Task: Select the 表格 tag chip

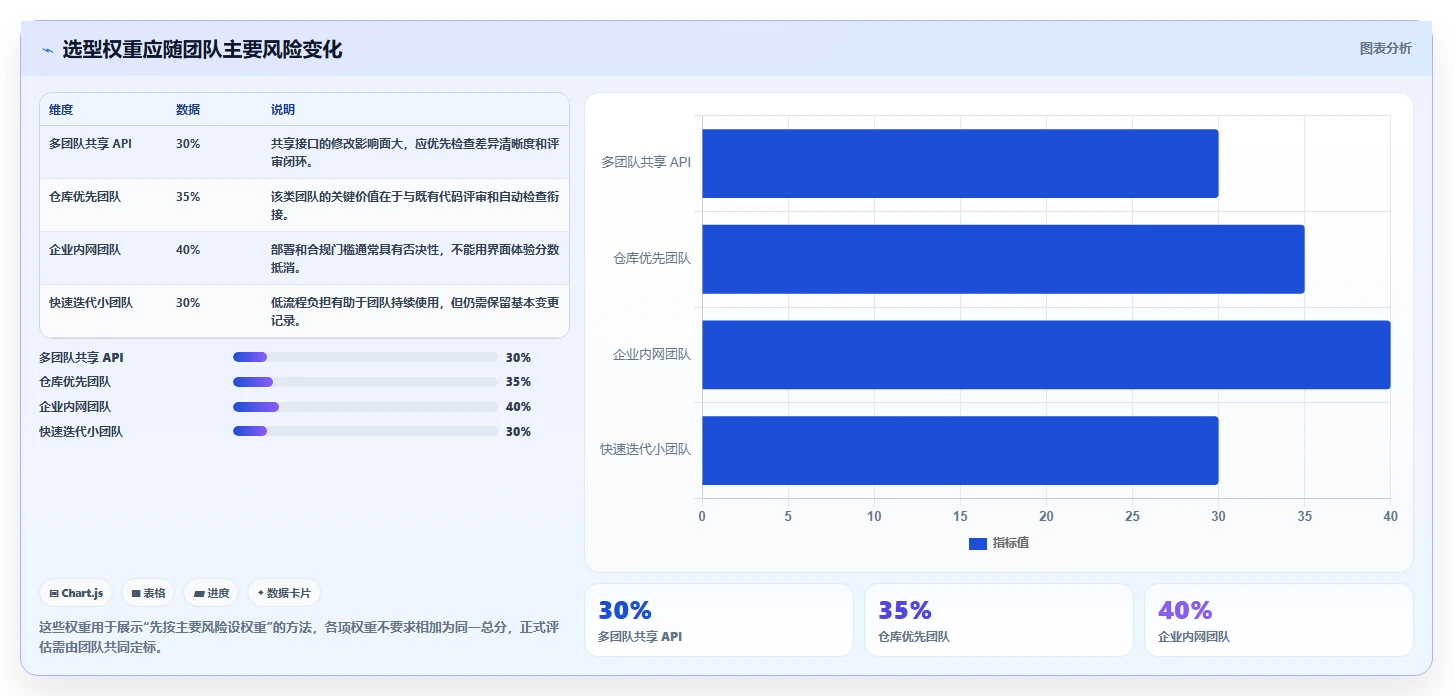Action: click(148, 593)
